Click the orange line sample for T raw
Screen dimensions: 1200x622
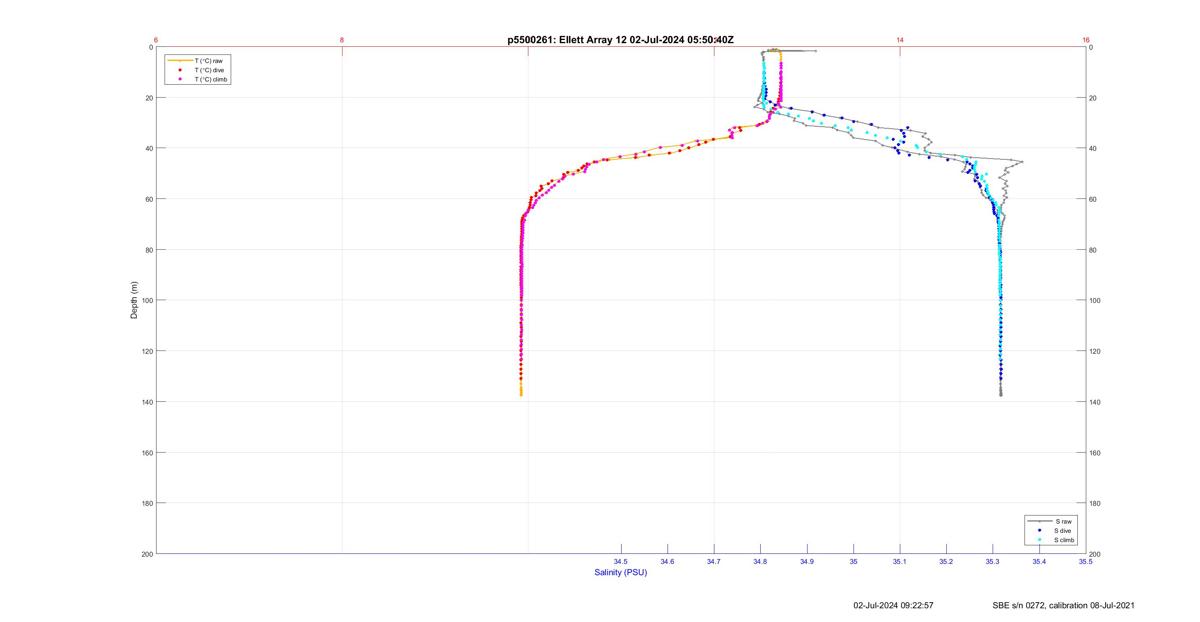tap(180, 61)
